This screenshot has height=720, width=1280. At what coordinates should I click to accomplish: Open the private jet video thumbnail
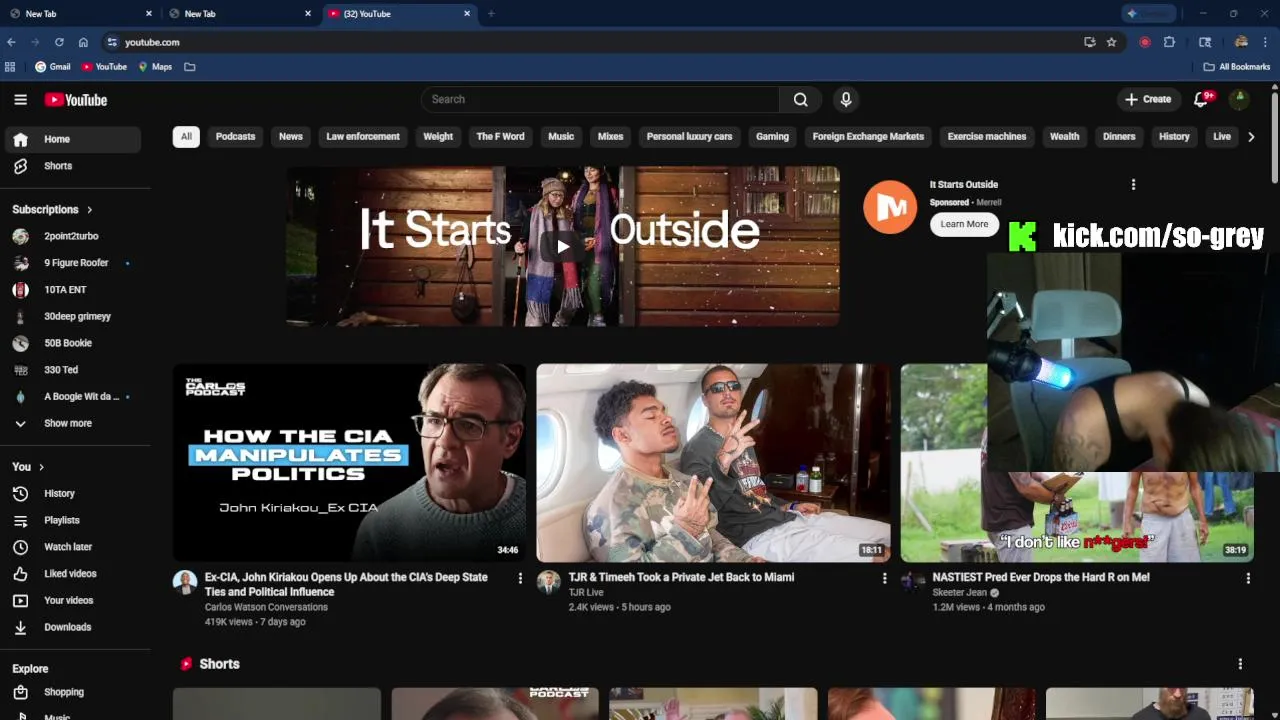point(713,463)
